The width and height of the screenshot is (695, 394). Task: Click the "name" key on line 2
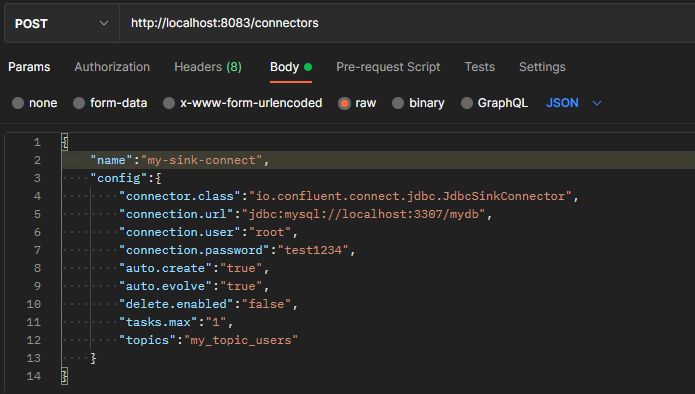click(111, 160)
